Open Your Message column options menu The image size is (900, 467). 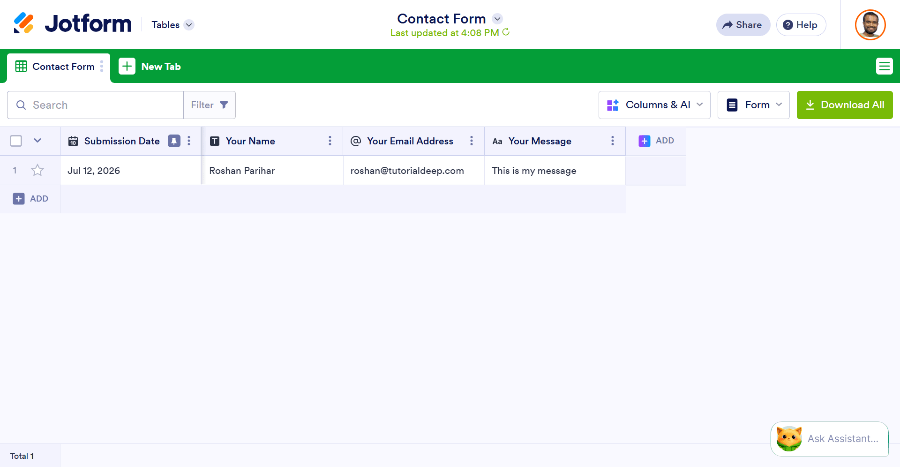[x=612, y=141]
